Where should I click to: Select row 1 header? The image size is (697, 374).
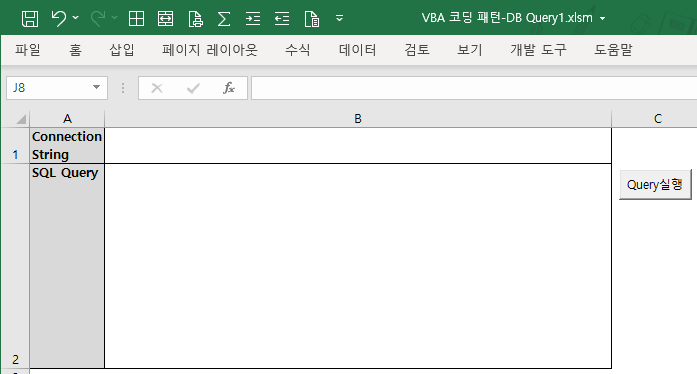15,146
